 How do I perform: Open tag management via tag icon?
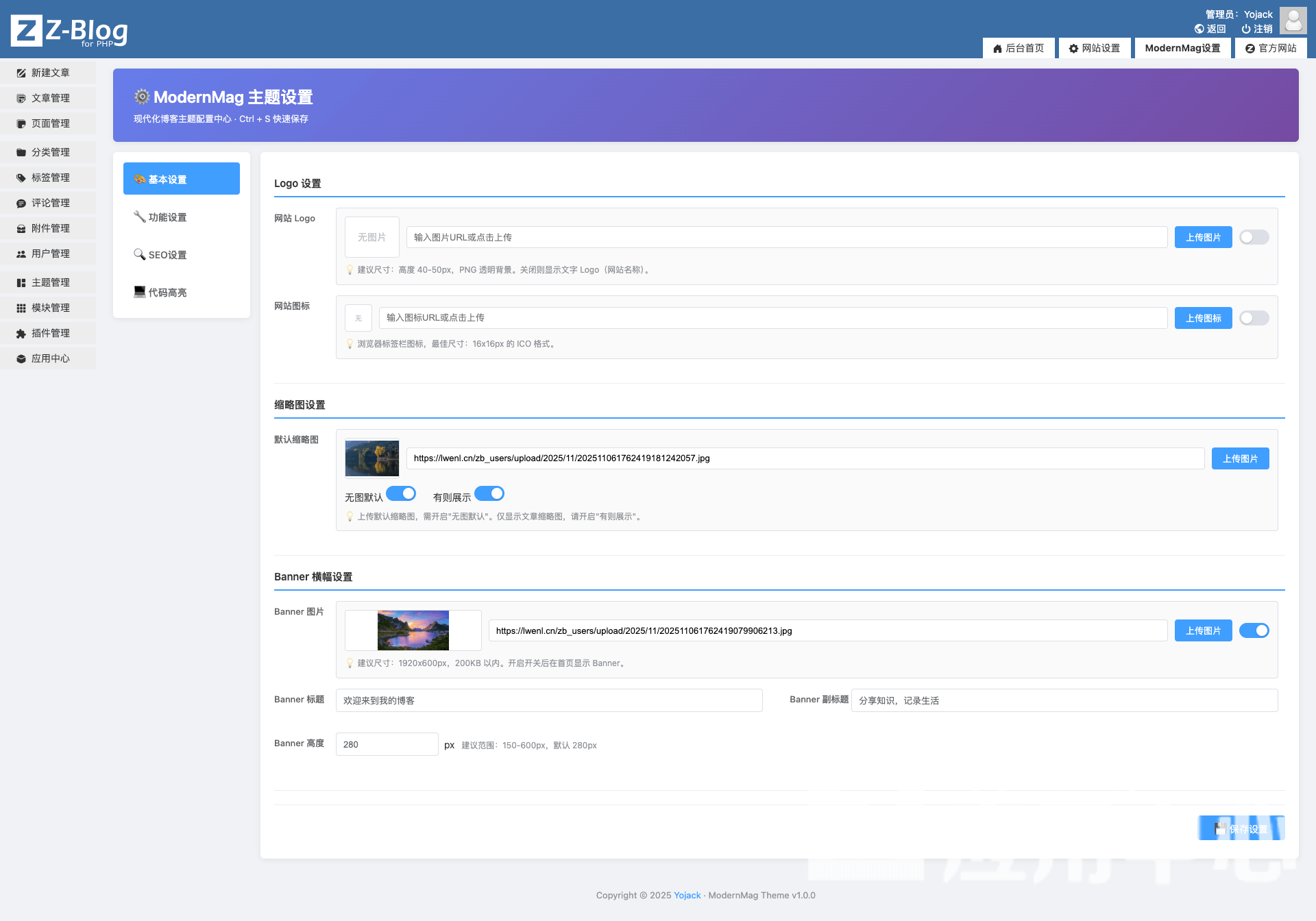pyautogui.click(x=21, y=177)
